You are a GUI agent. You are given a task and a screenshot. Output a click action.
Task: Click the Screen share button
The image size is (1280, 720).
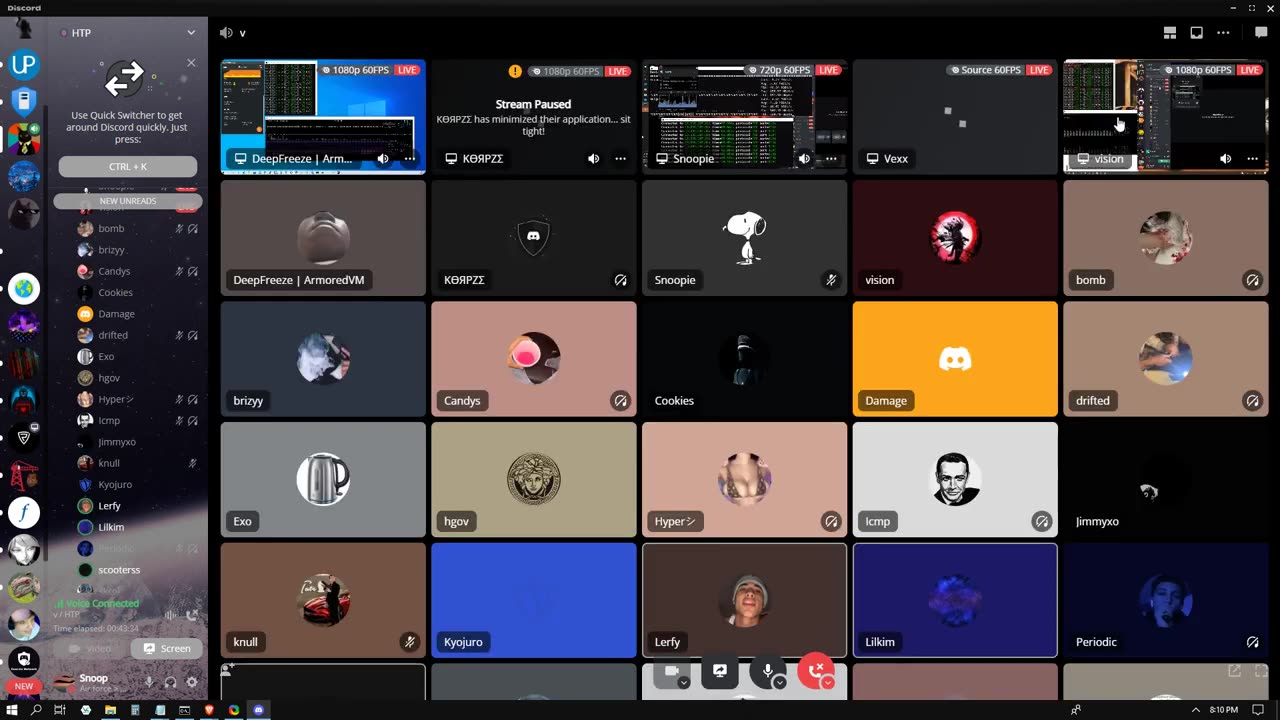166,648
